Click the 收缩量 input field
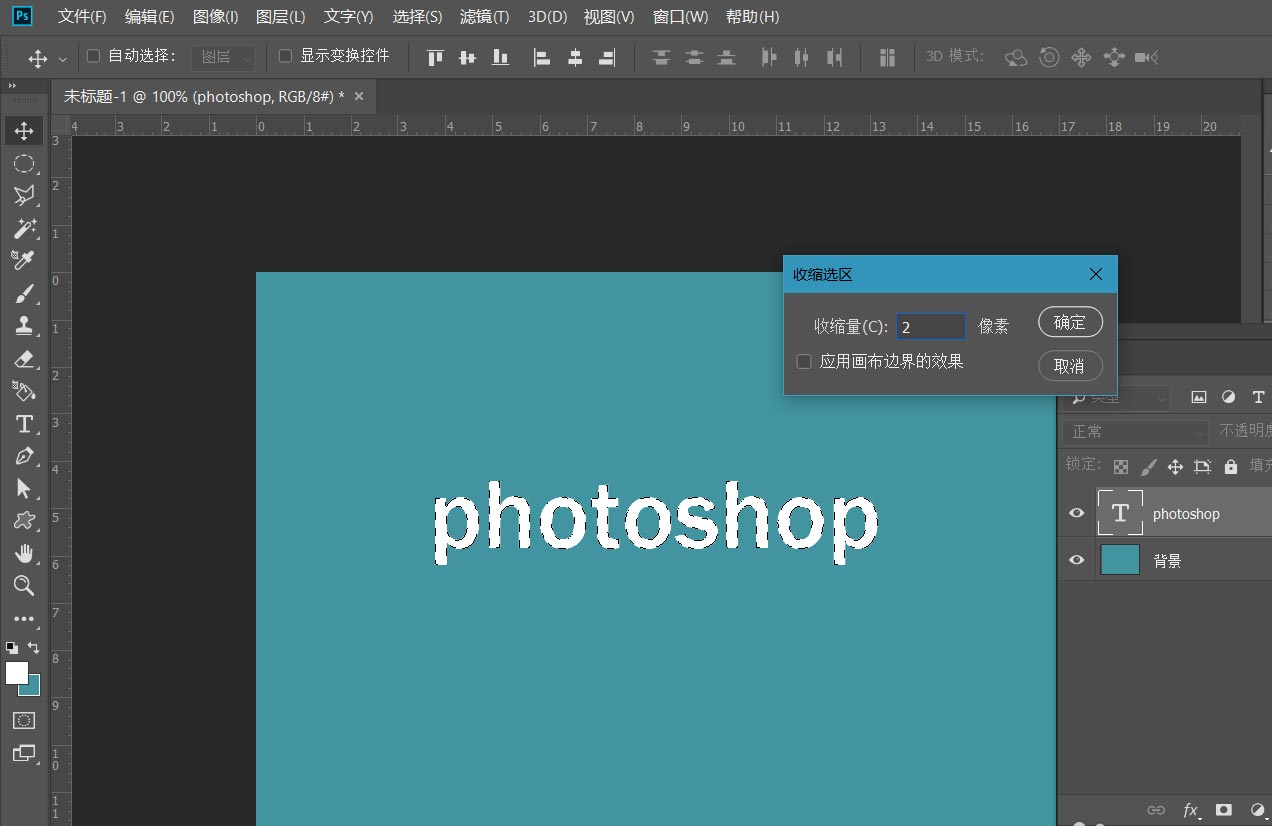This screenshot has height=826, width=1272. click(931, 326)
